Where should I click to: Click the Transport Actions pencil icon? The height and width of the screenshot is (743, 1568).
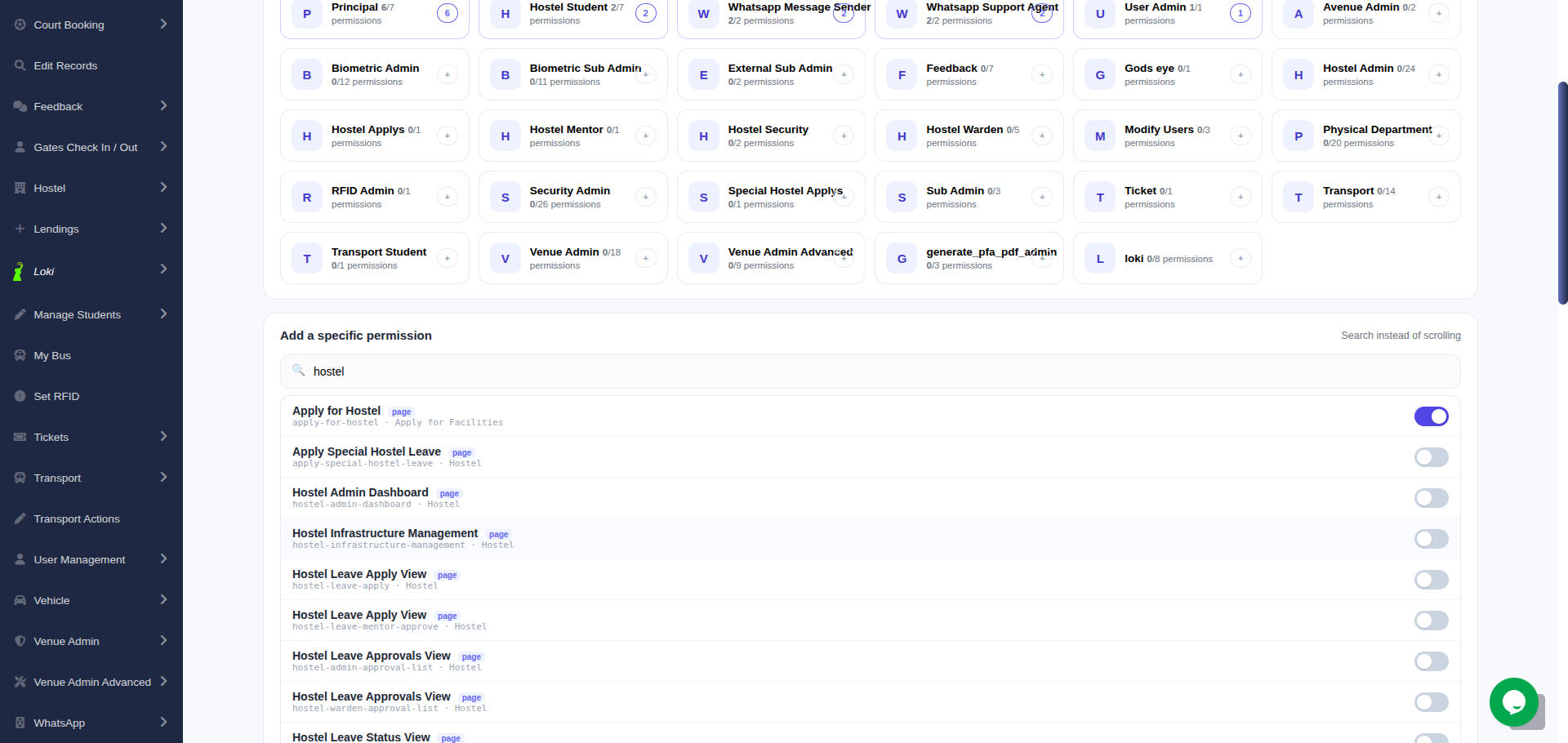point(20,518)
